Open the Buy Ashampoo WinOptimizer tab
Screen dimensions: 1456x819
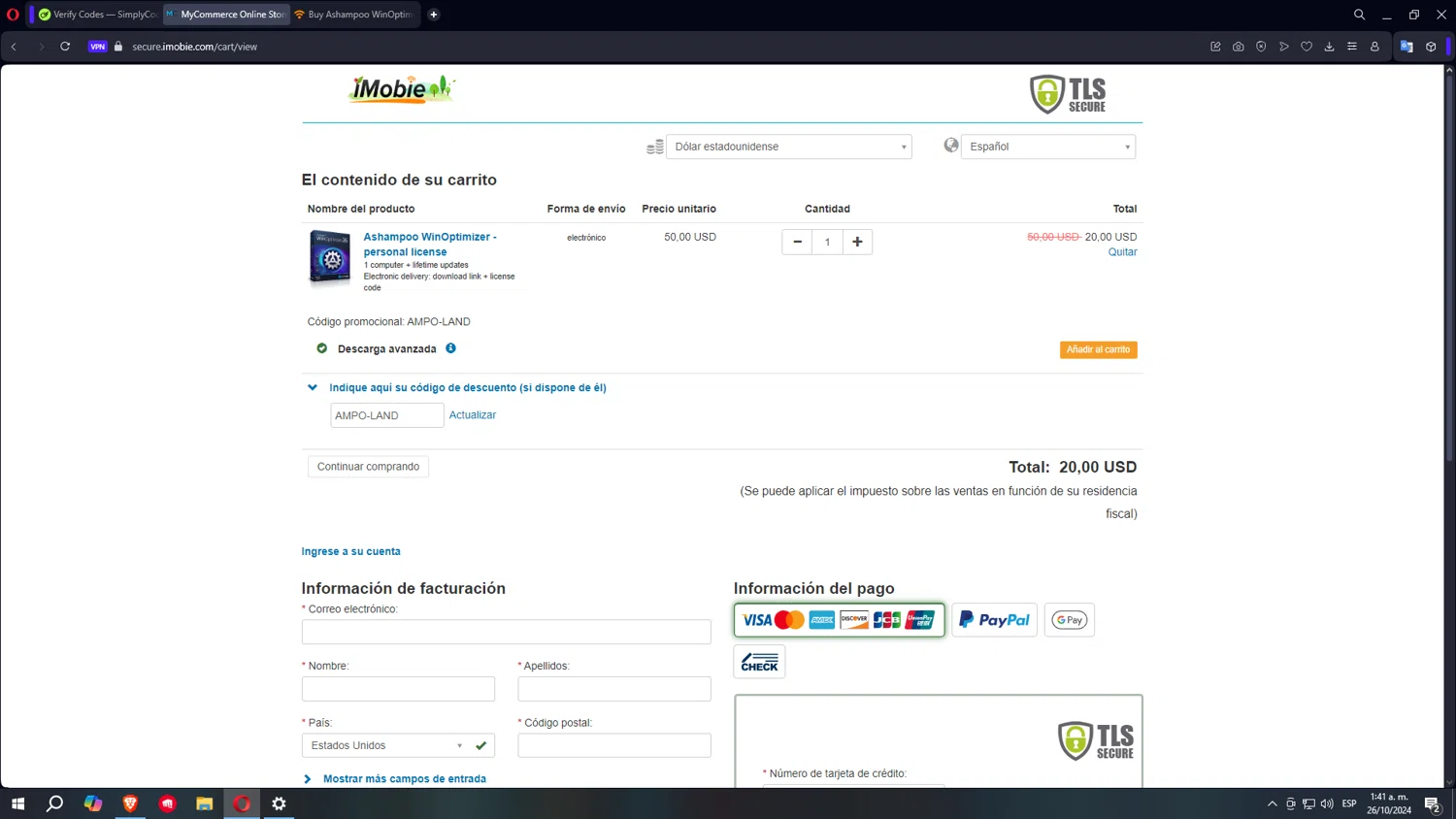pyautogui.click(x=354, y=15)
